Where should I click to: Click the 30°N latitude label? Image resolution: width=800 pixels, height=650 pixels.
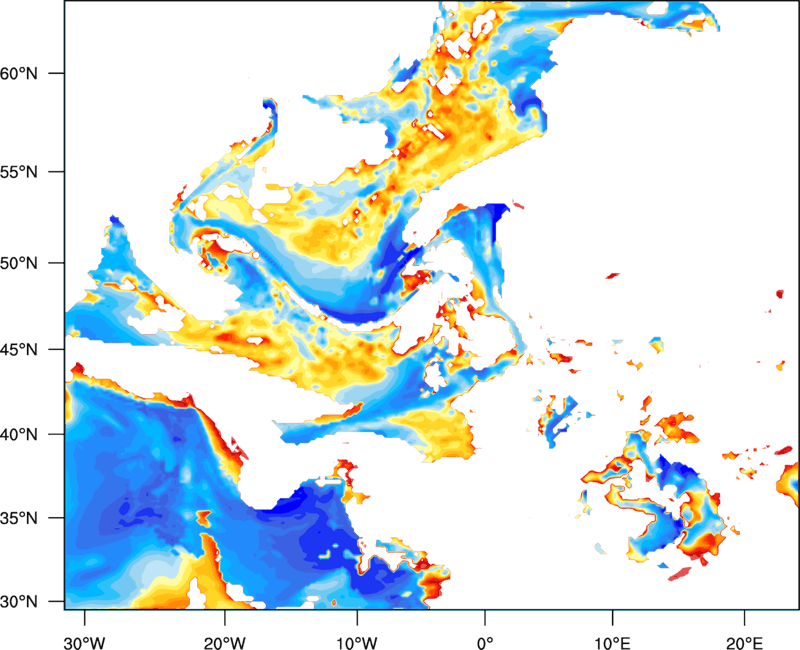click(x=19, y=602)
